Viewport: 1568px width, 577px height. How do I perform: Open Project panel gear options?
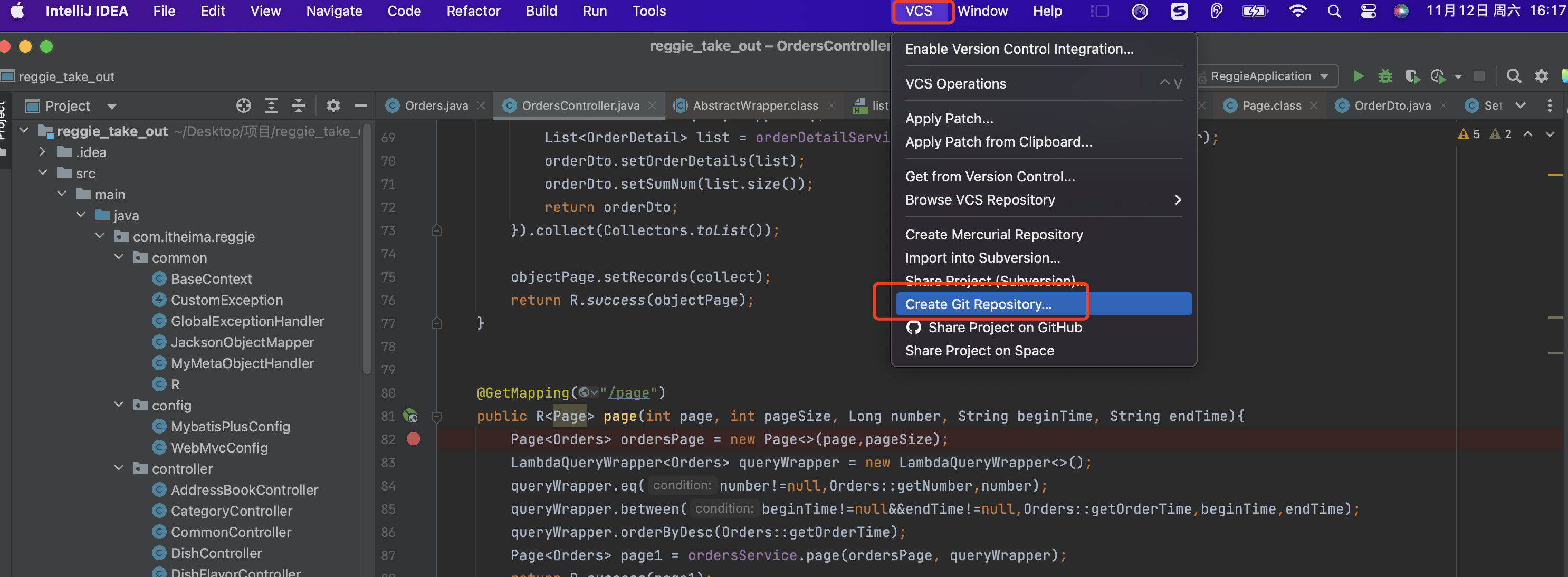[333, 106]
